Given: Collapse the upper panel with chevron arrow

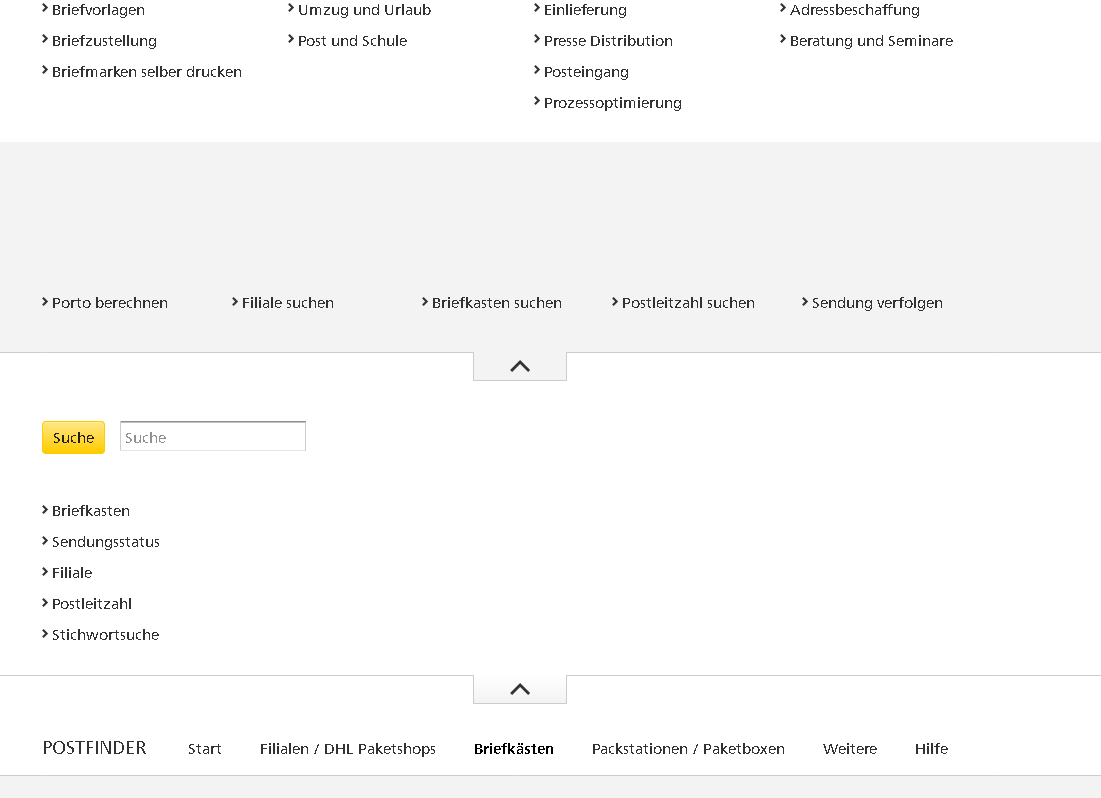Looking at the screenshot, I should point(519,366).
